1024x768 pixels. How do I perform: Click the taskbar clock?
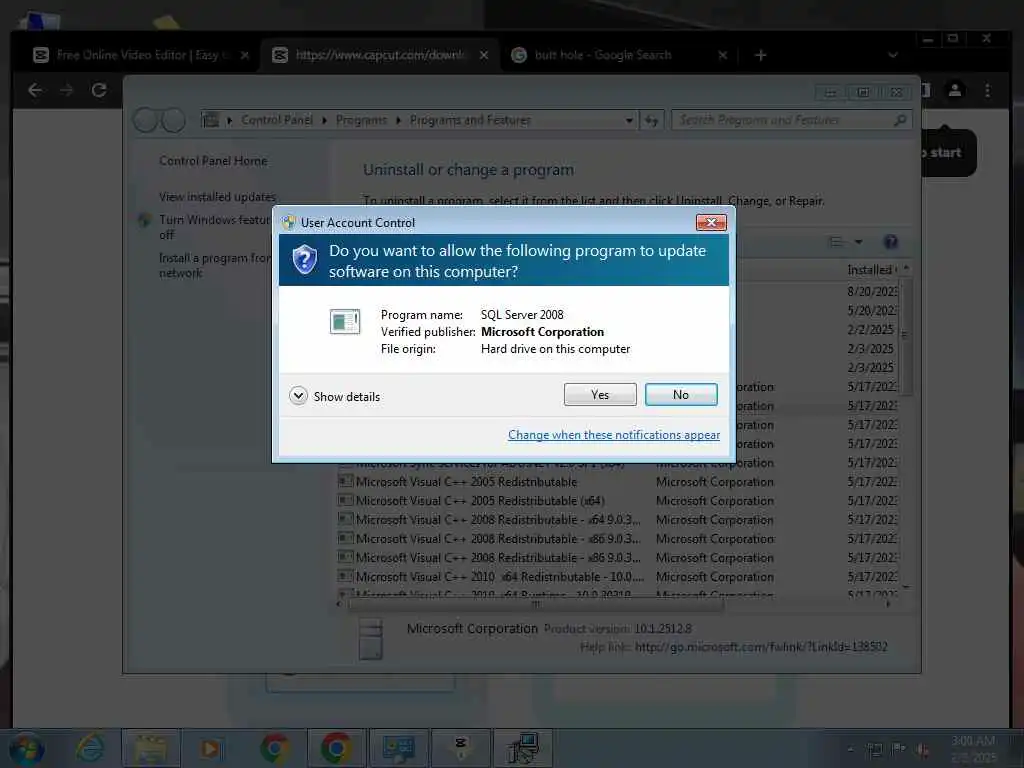pyautogui.click(x=973, y=749)
